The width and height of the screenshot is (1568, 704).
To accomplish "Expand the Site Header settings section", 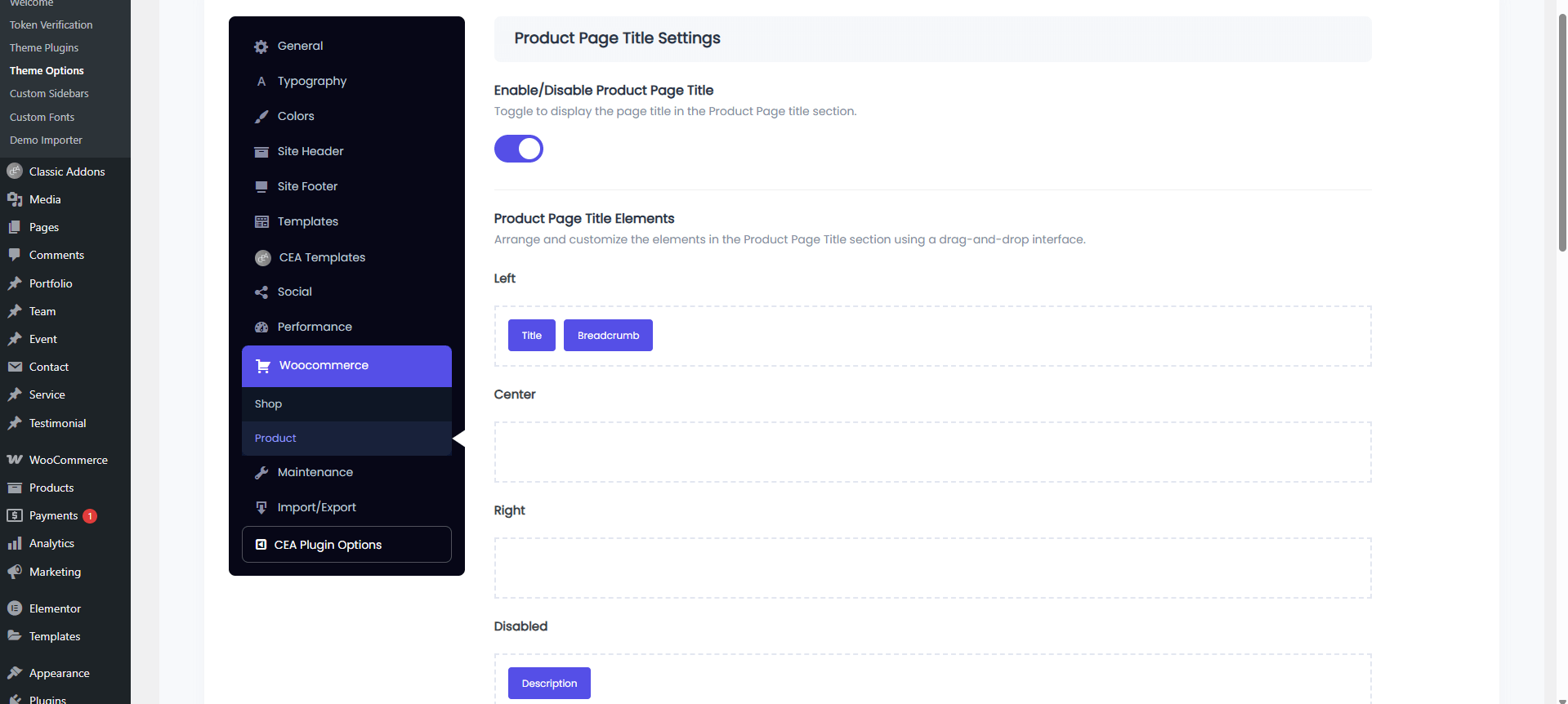I will pos(310,151).
